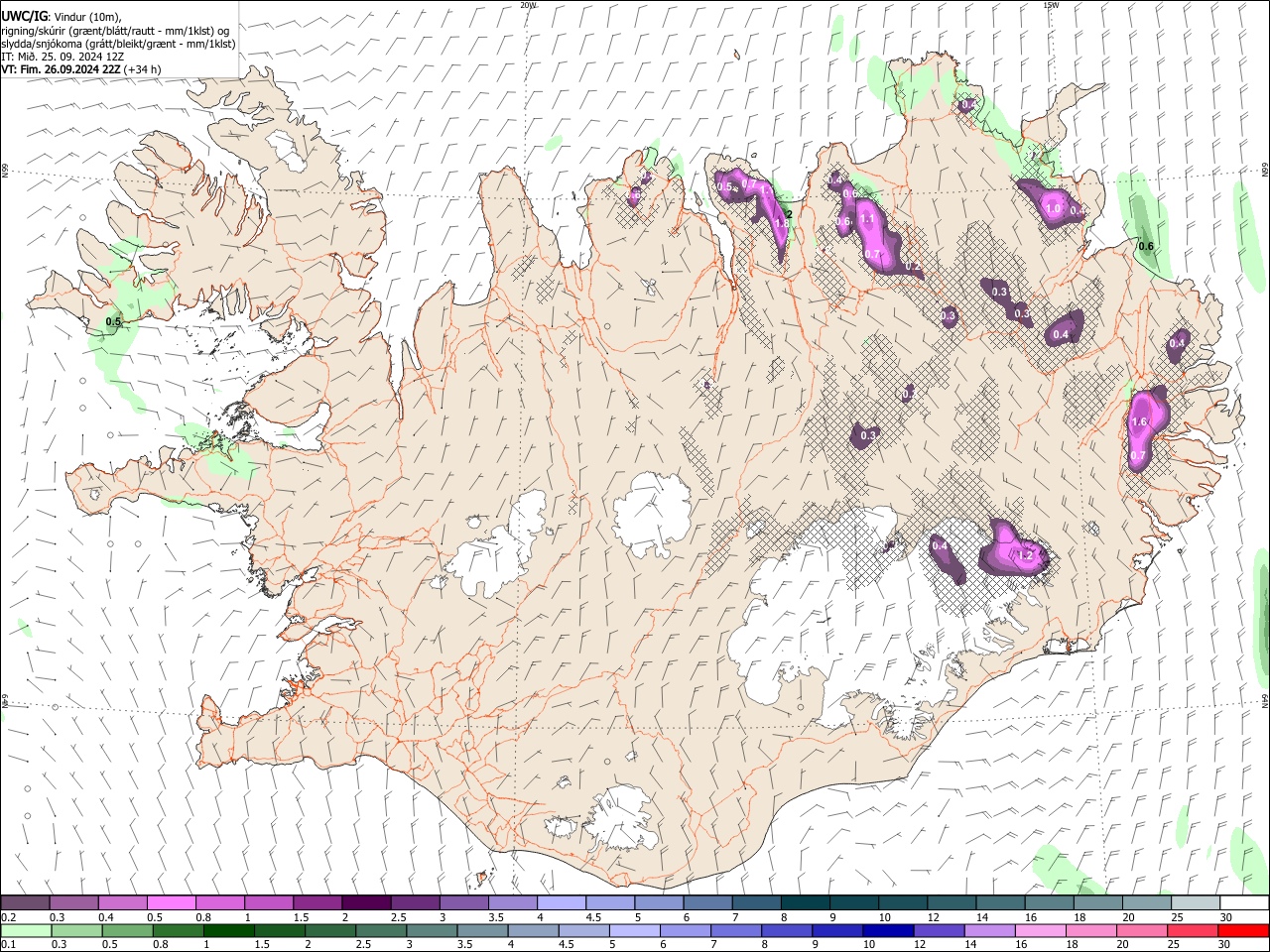Click the 64N latitude label on right edge

1265,700
